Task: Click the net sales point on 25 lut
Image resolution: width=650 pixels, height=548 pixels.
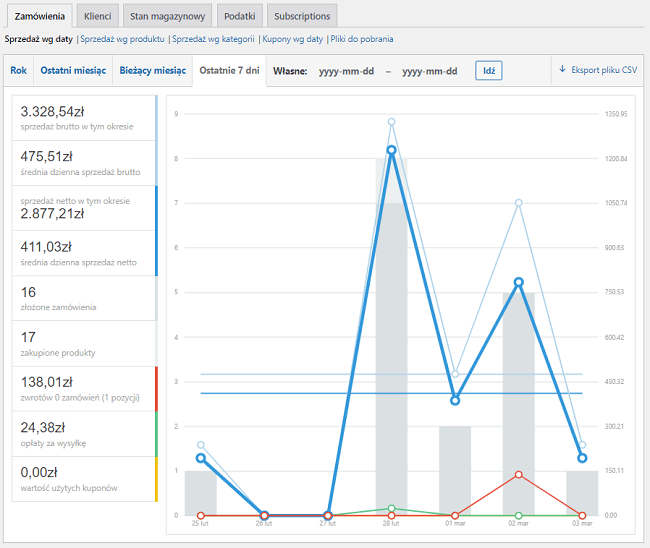Action: (201, 458)
